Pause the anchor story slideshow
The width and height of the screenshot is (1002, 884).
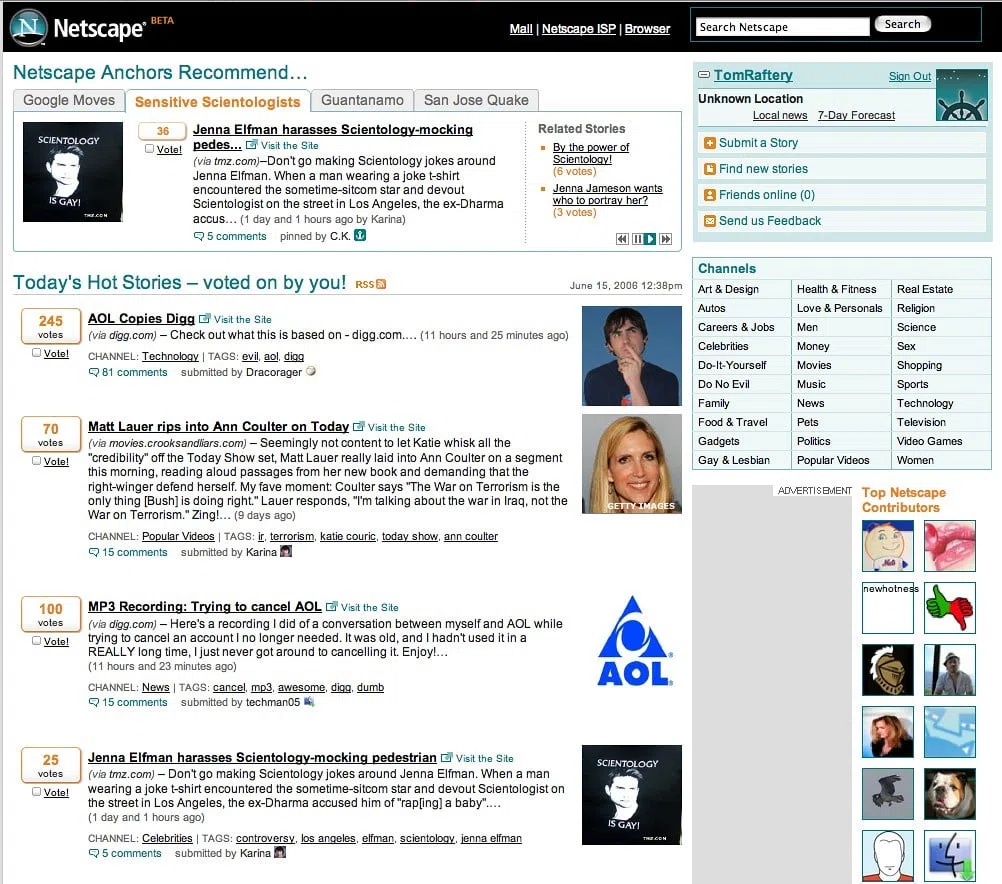[637, 239]
